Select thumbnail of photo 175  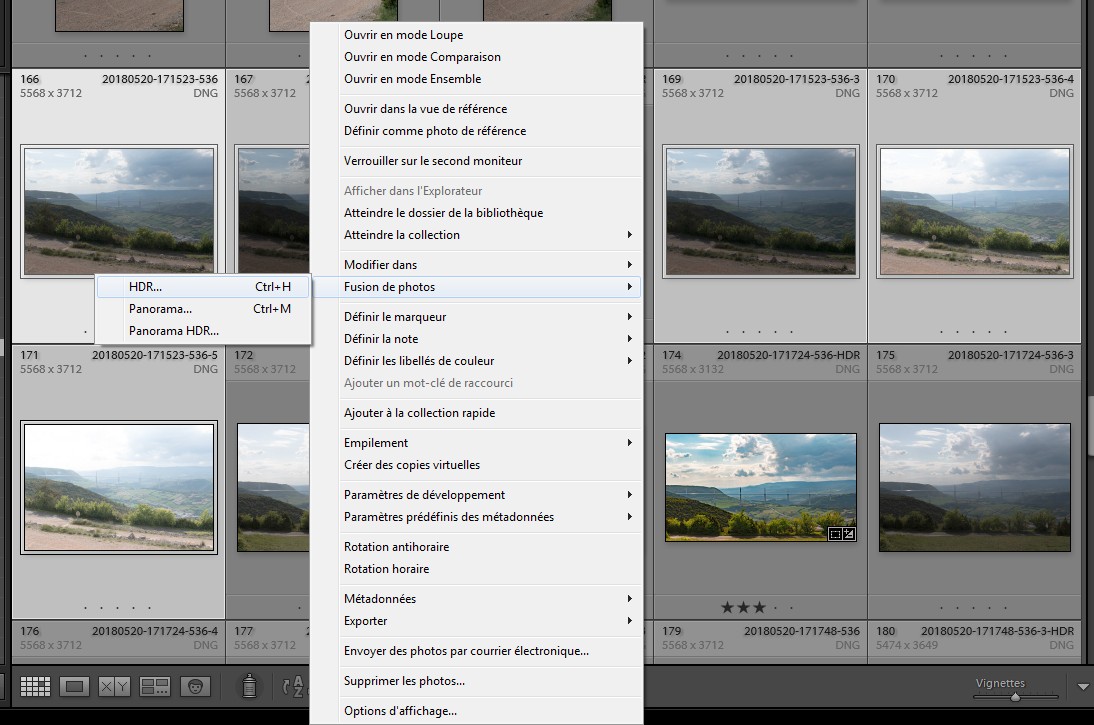pyautogui.click(x=975, y=487)
